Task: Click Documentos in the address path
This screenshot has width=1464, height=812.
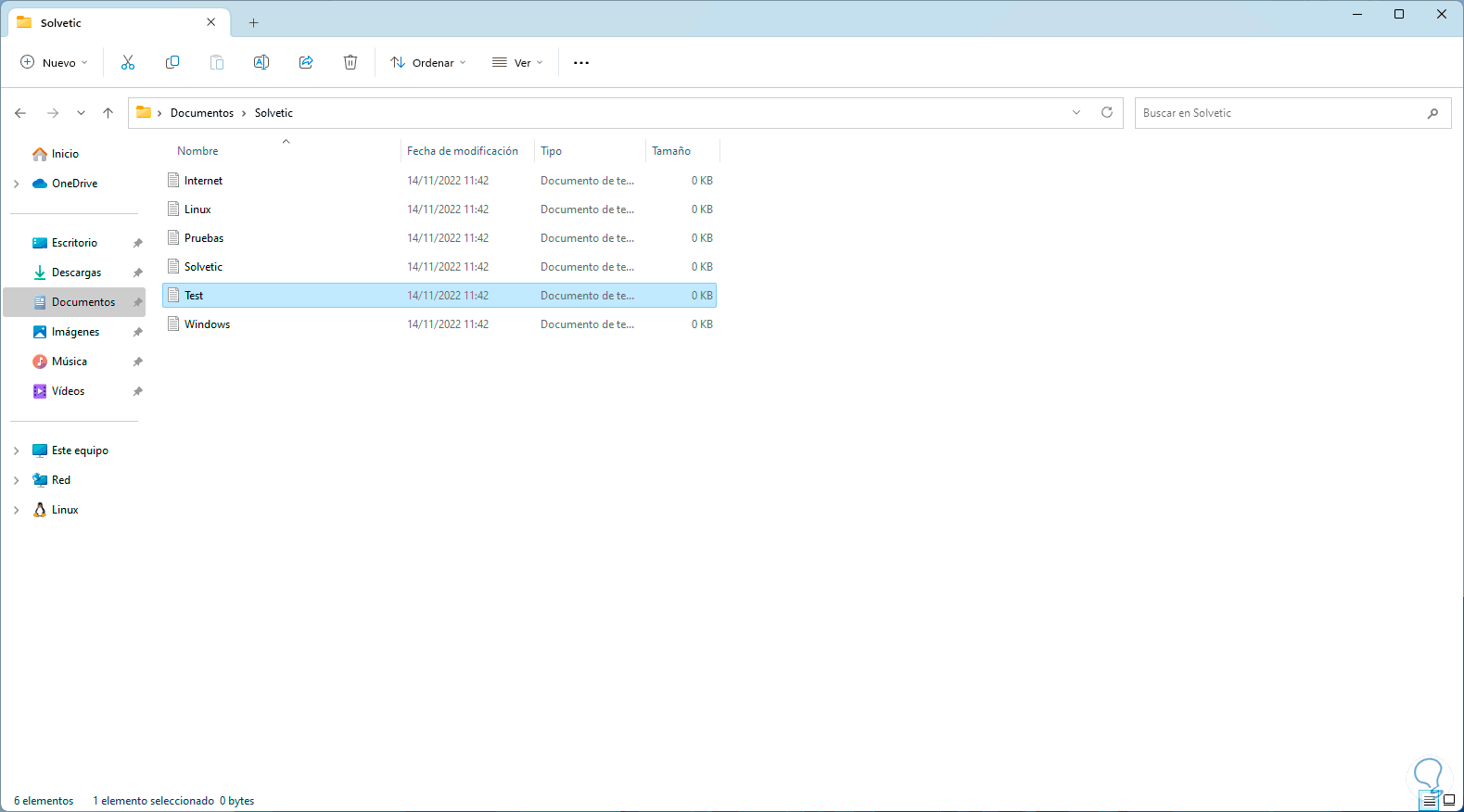Action: [x=202, y=113]
